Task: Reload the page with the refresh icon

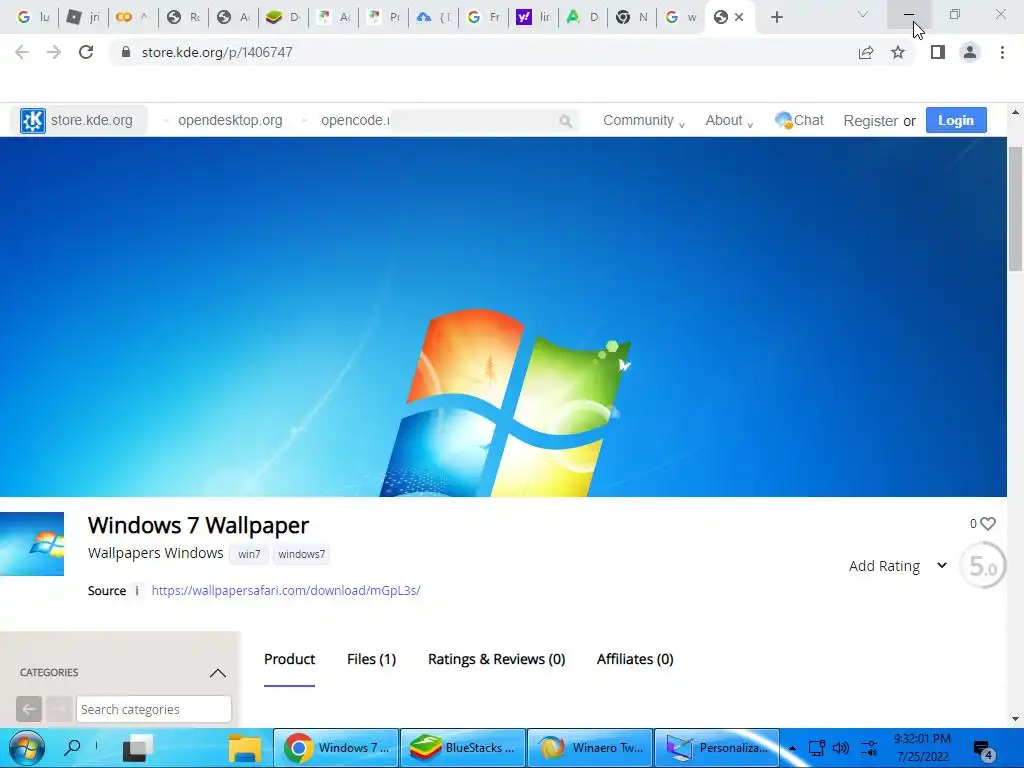Action: tap(86, 52)
